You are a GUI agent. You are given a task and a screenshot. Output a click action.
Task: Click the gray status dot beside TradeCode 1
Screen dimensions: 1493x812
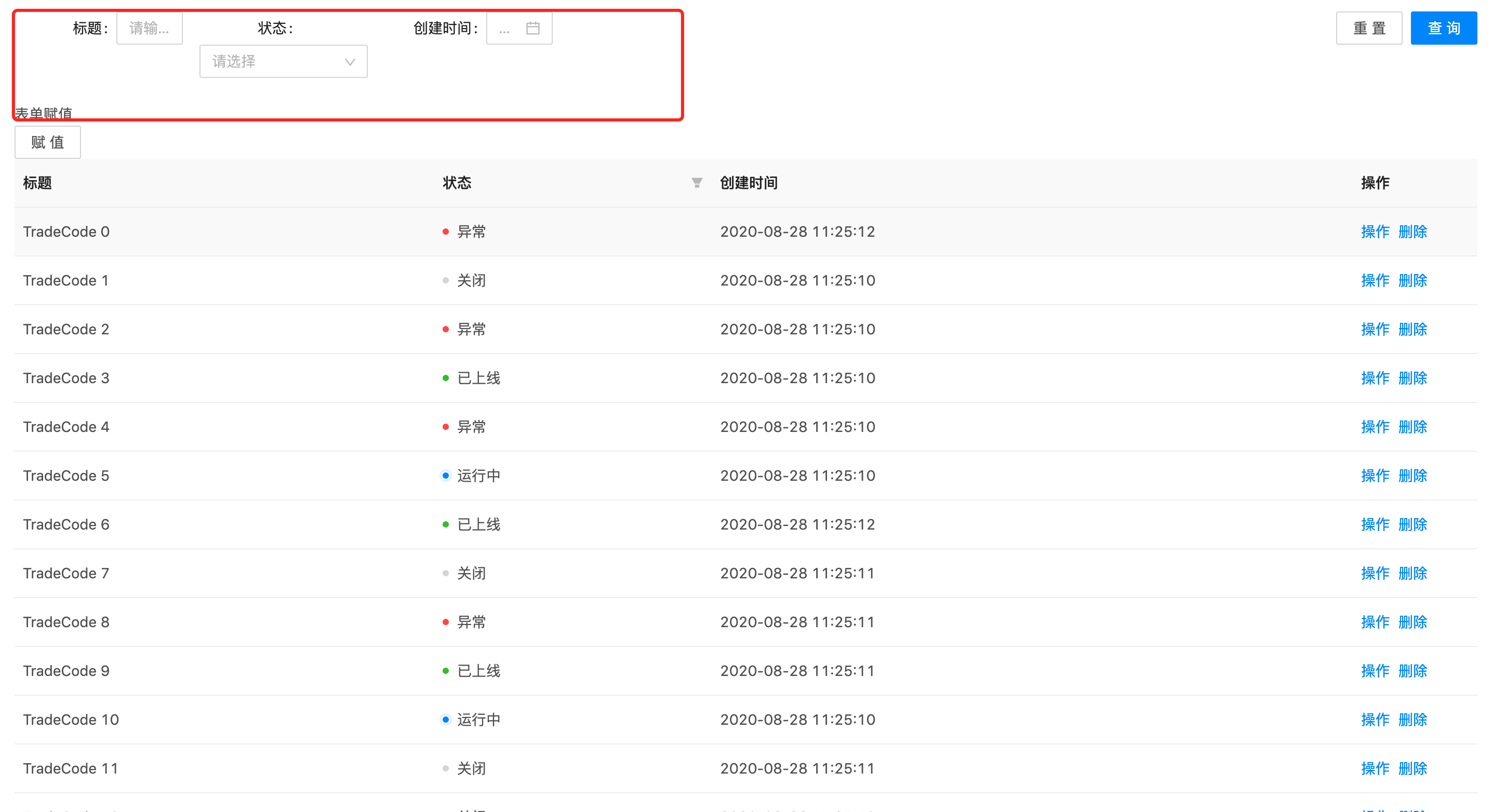pyautogui.click(x=445, y=280)
